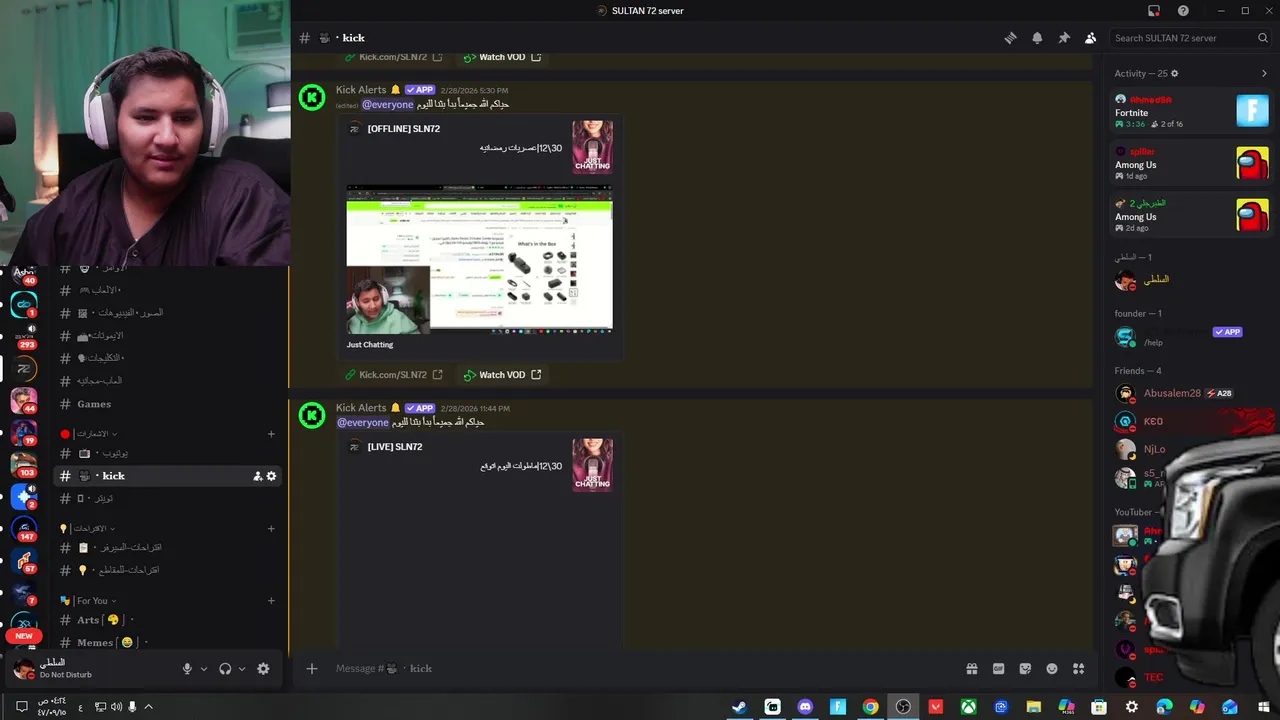Select the Games channel
The width and height of the screenshot is (1280, 720).
point(167,404)
